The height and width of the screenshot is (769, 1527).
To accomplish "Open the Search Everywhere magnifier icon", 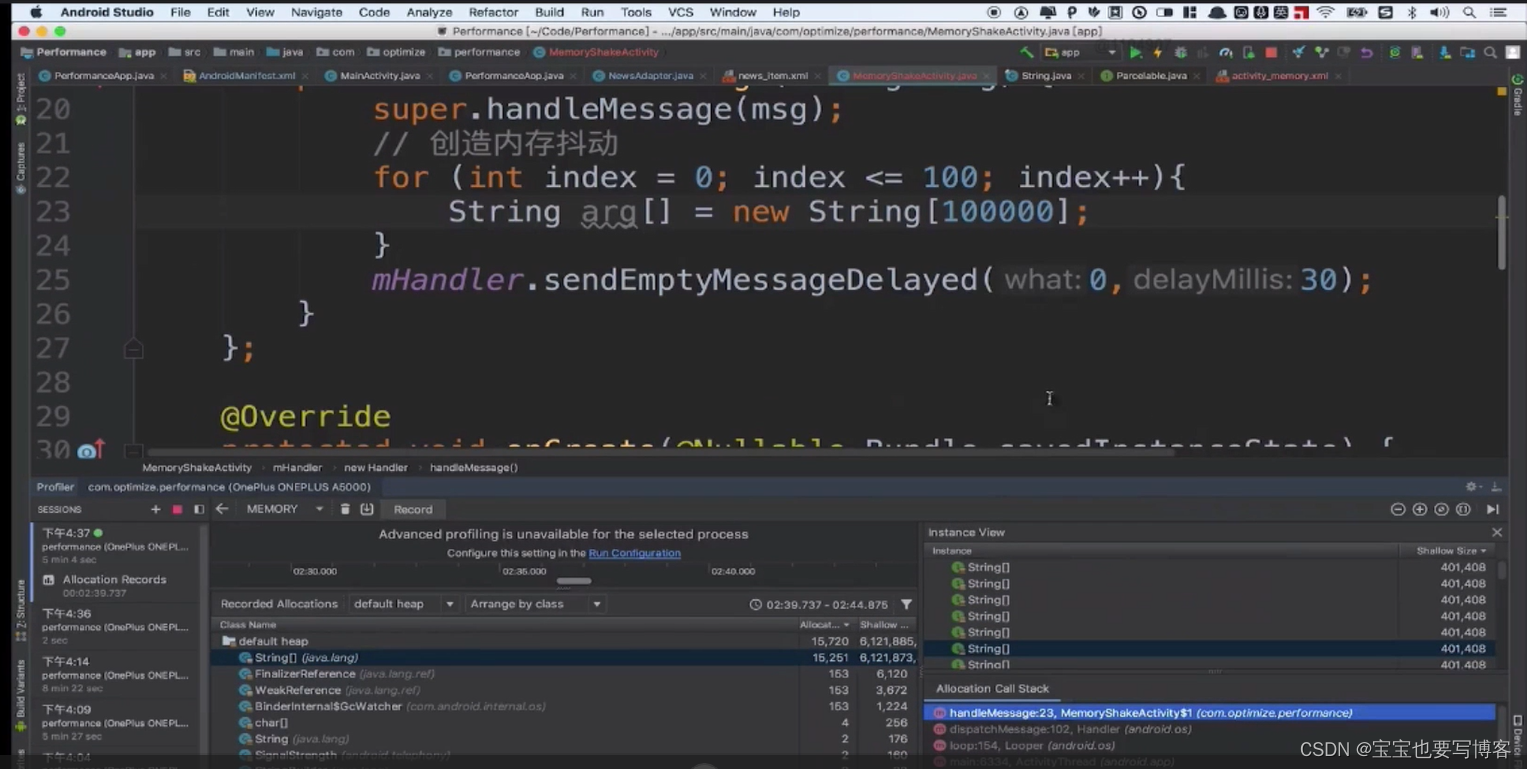I will [1490, 52].
